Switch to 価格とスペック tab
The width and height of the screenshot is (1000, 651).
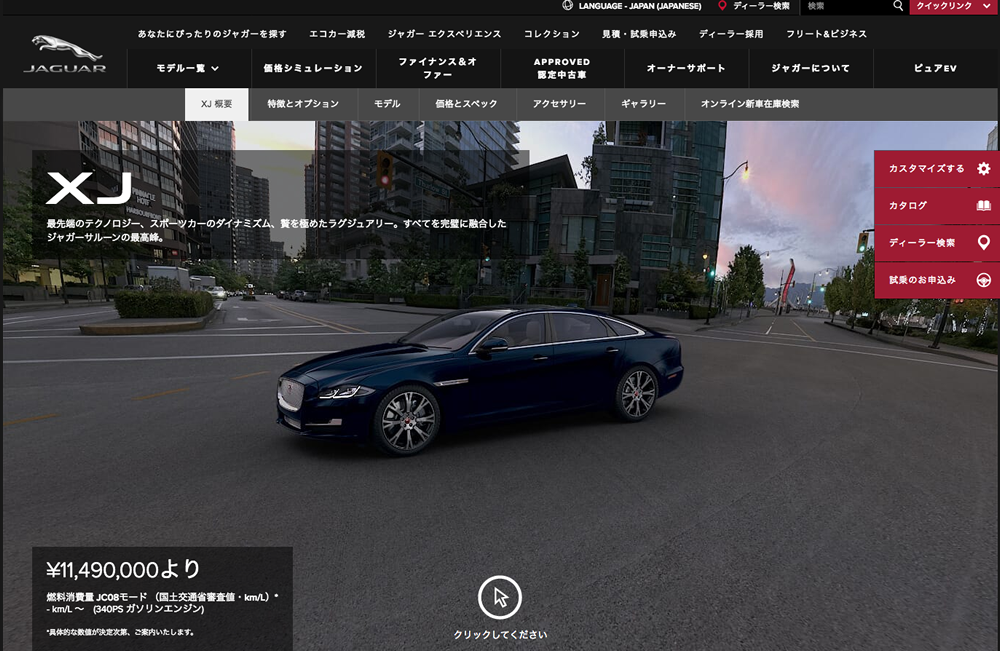[x=466, y=104]
